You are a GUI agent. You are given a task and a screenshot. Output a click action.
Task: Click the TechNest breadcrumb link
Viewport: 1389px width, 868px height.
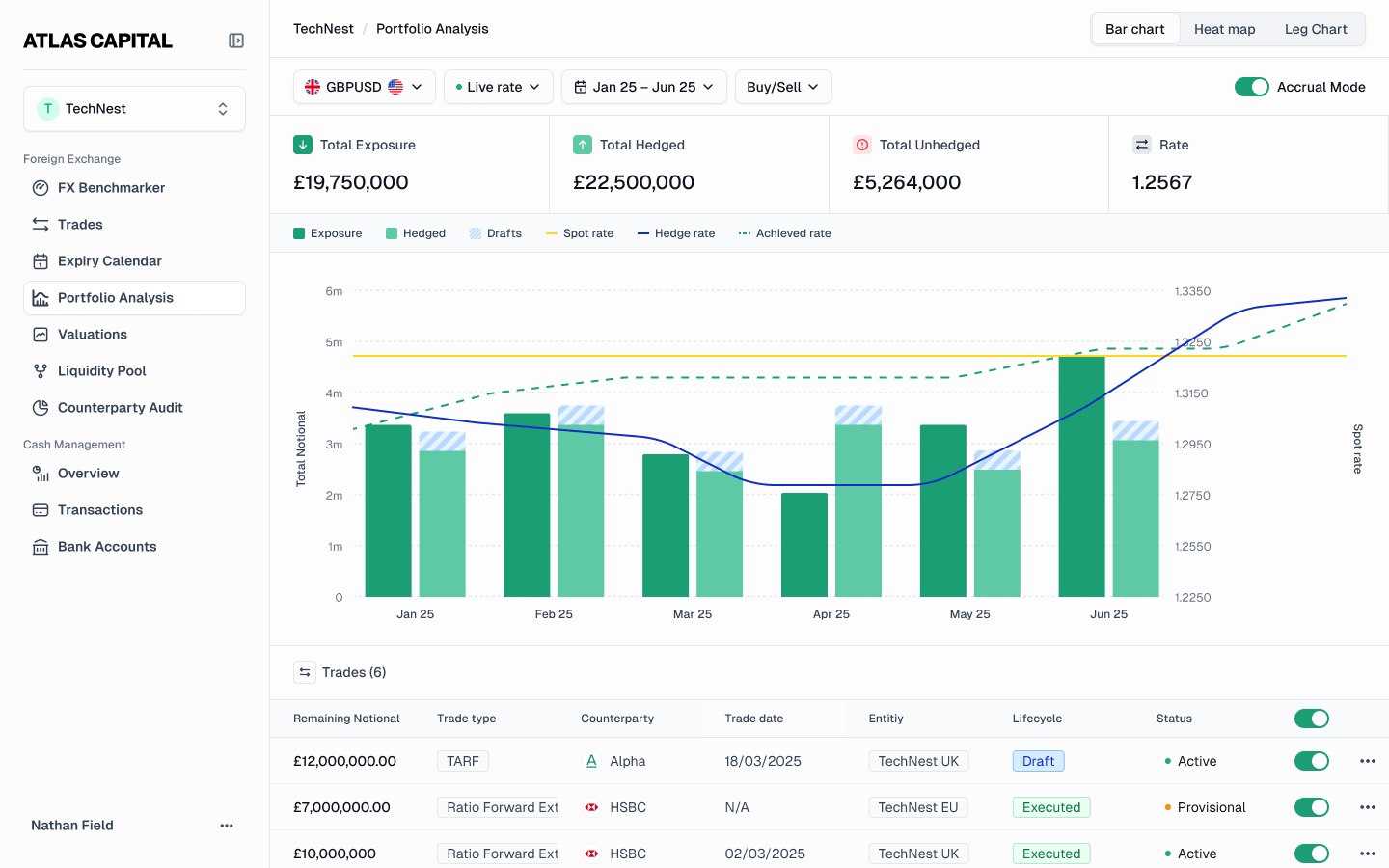point(323,29)
